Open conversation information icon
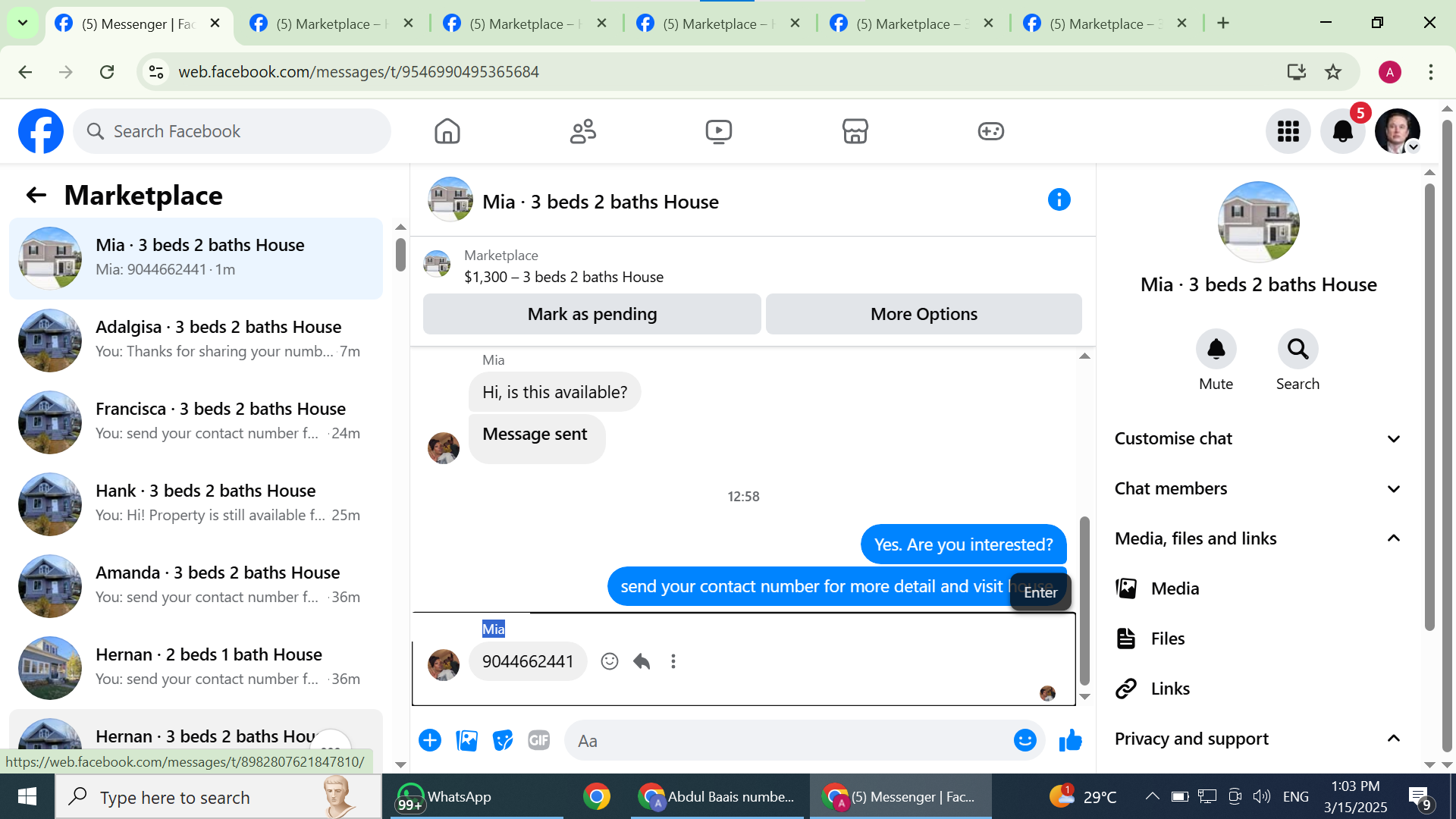 (1059, 200)
